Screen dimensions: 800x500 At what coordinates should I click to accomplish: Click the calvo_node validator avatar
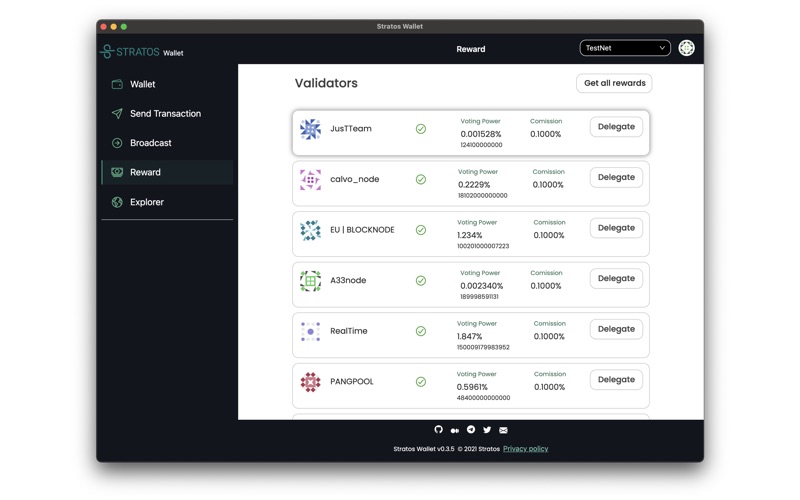(x=310, y=180)
